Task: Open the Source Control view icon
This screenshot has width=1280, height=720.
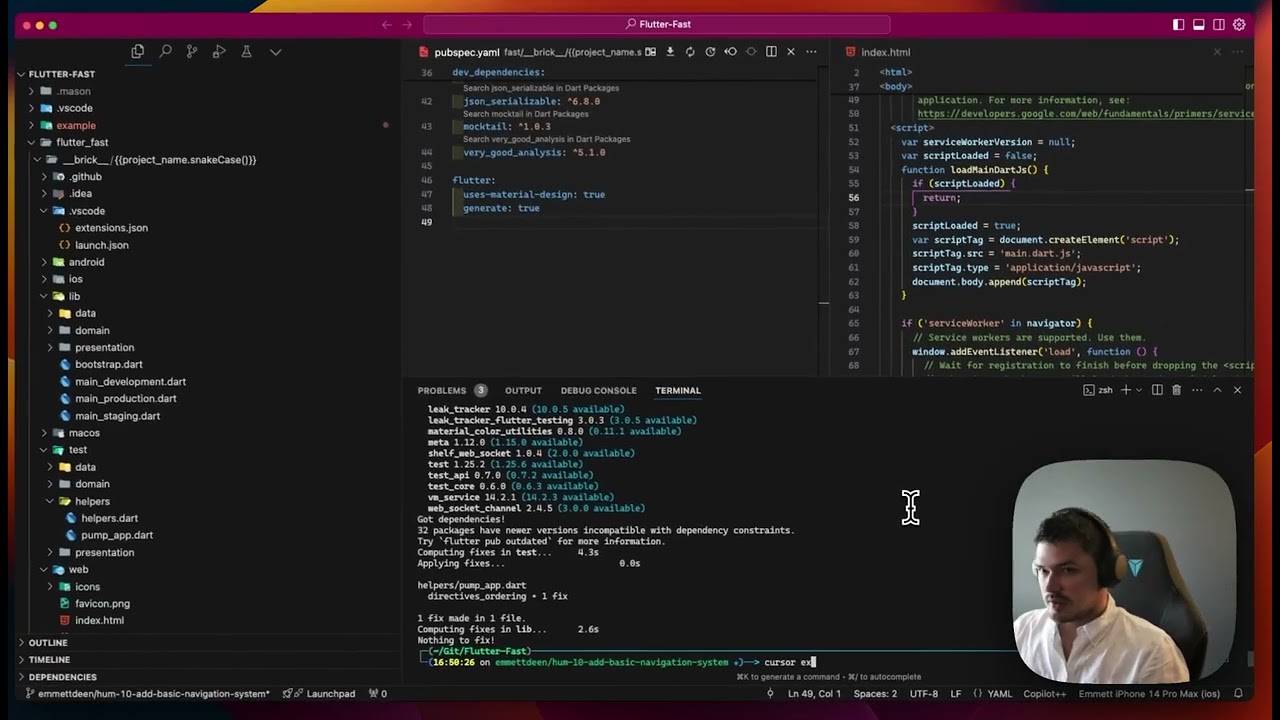Action: tap(192, 52)
